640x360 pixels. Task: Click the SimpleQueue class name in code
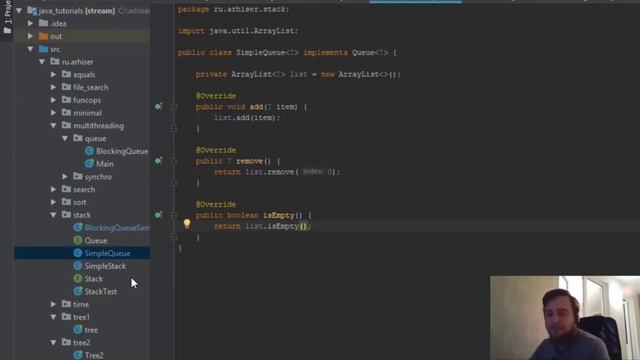260,53
